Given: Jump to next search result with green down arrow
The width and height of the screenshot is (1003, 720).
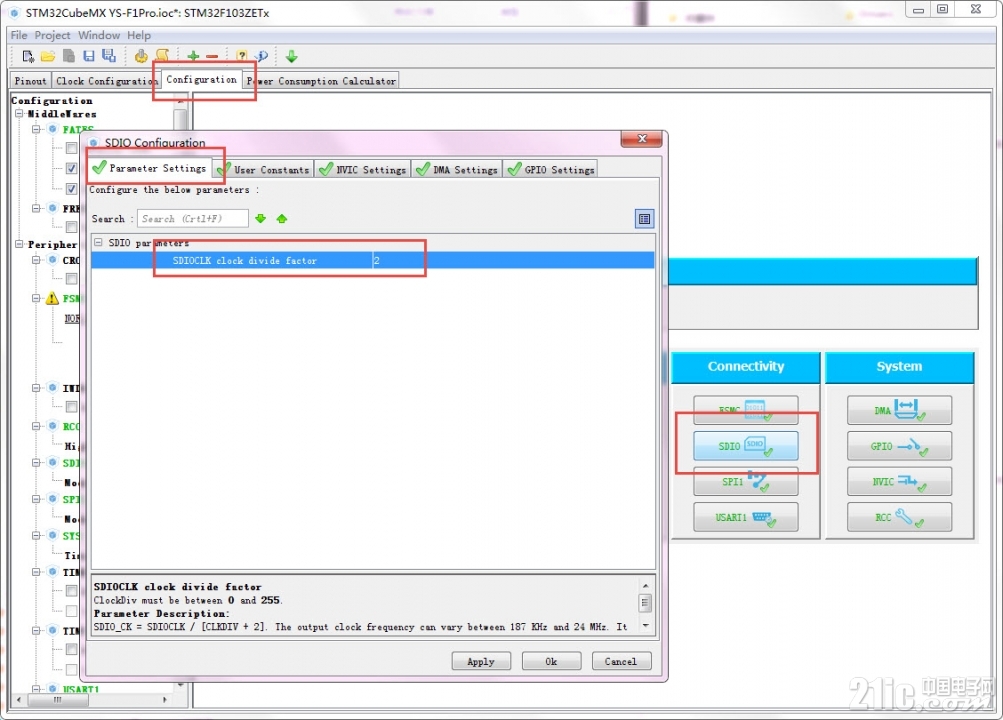Looking at the screenshot, I should [260, 219].
